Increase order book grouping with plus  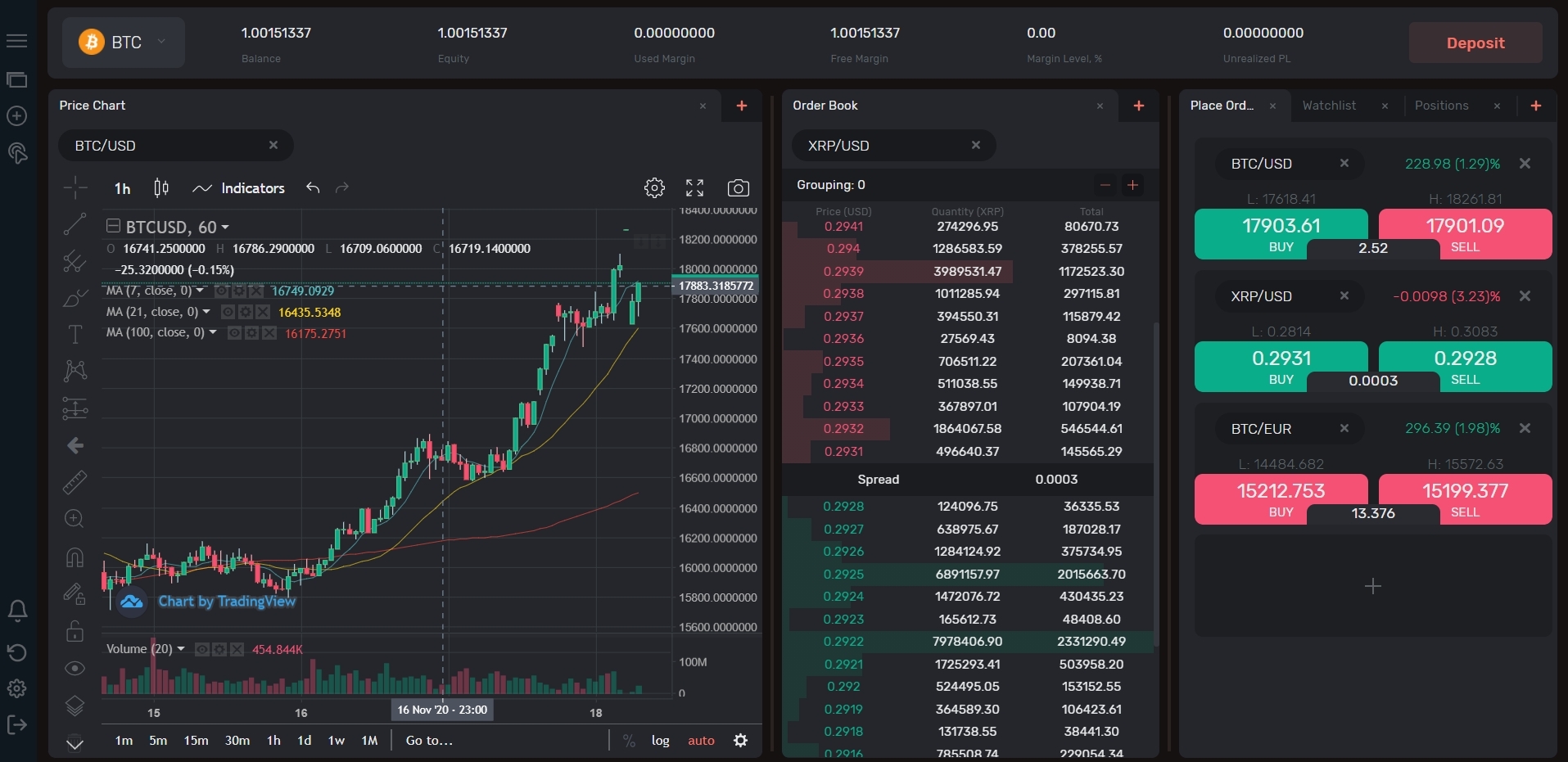click(1133, 185)
